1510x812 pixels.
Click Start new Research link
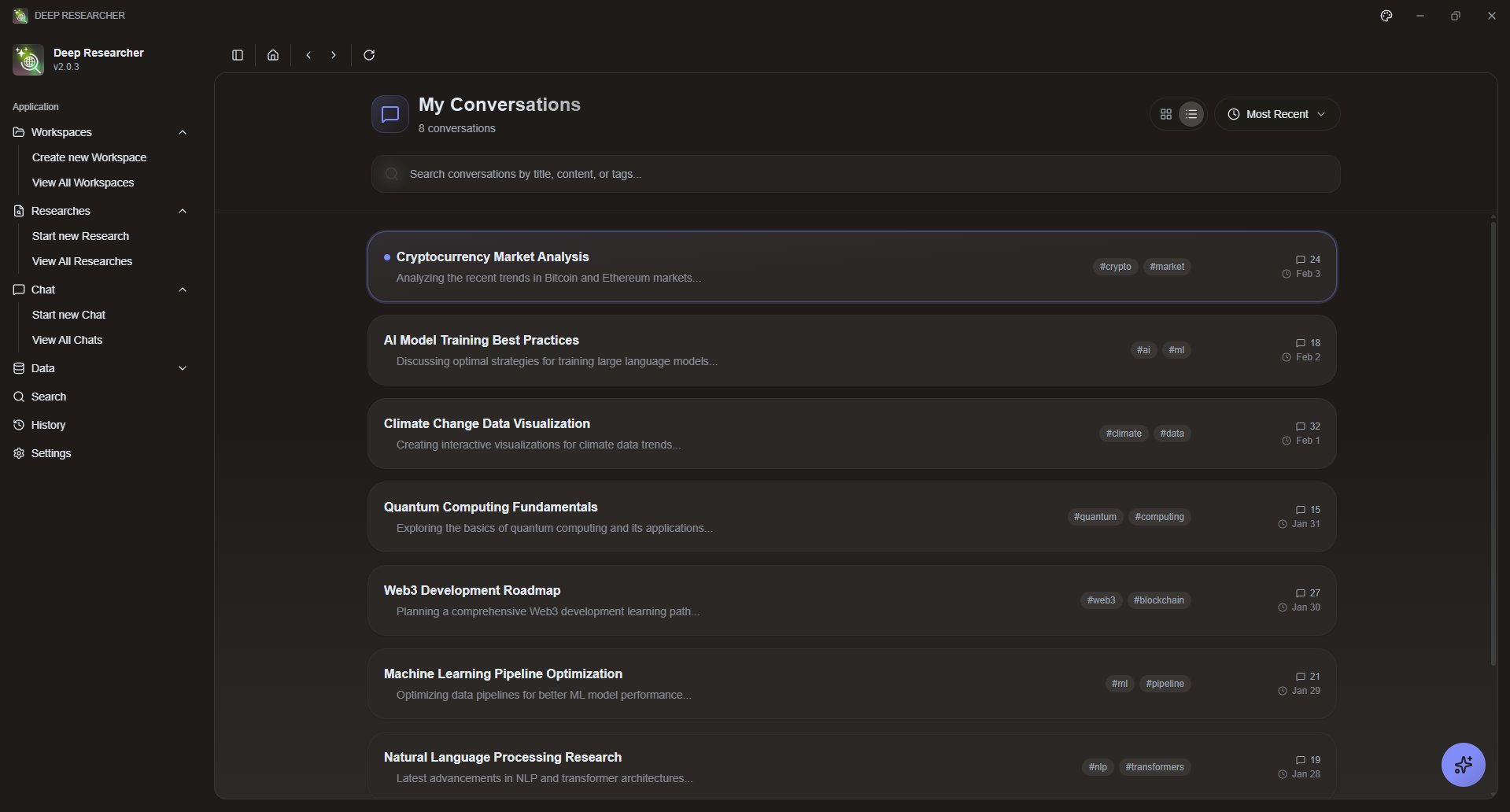(80, 236)
